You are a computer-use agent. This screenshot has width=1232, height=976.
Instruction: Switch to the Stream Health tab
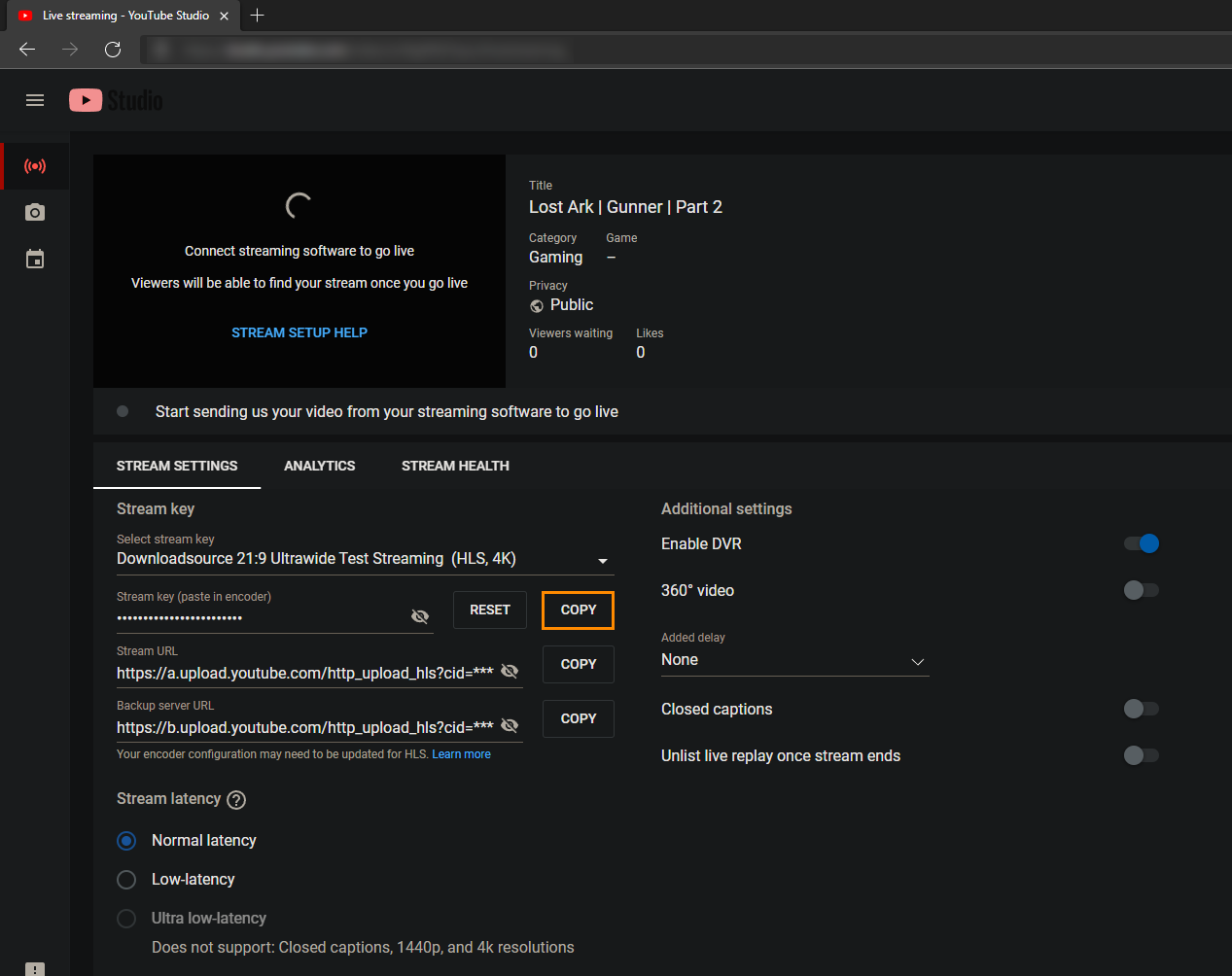[455, 466]
